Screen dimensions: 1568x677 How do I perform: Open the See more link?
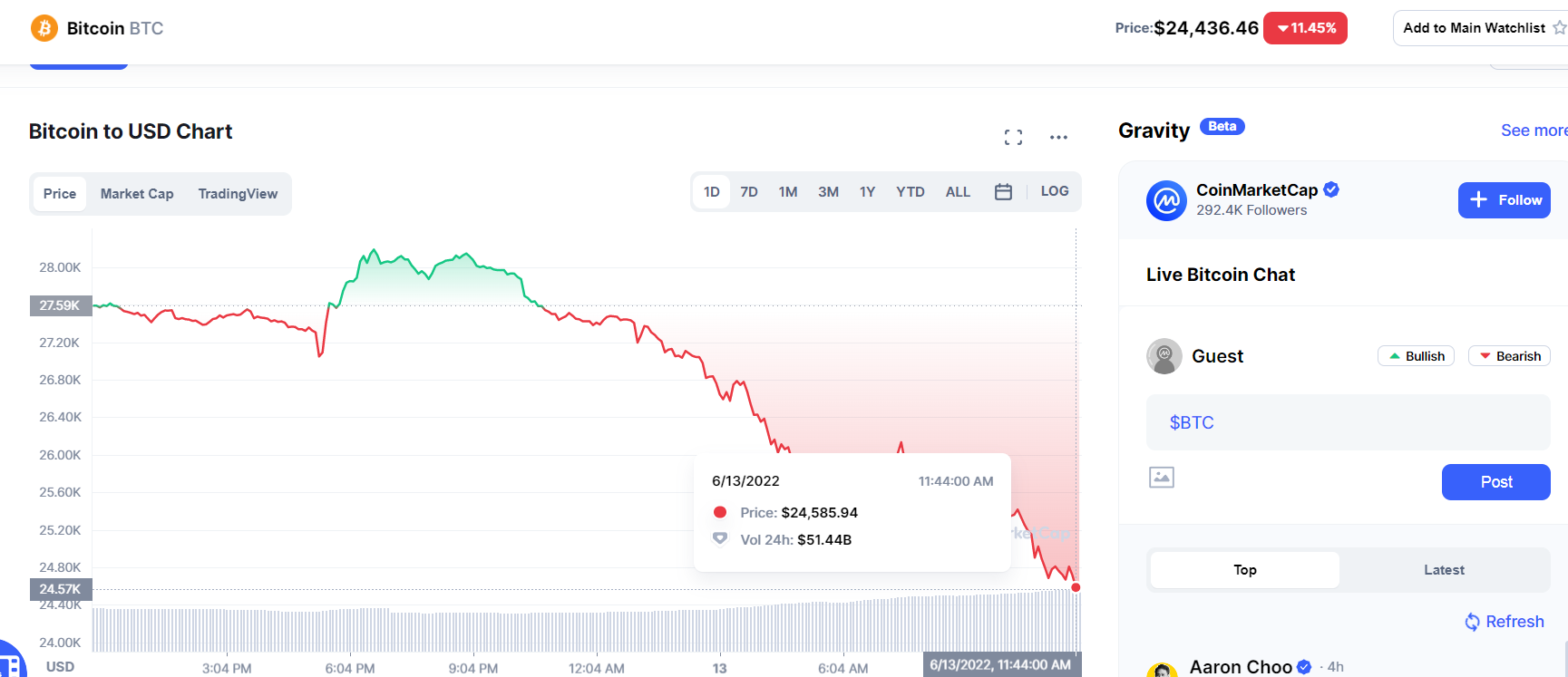(1533, 131)
